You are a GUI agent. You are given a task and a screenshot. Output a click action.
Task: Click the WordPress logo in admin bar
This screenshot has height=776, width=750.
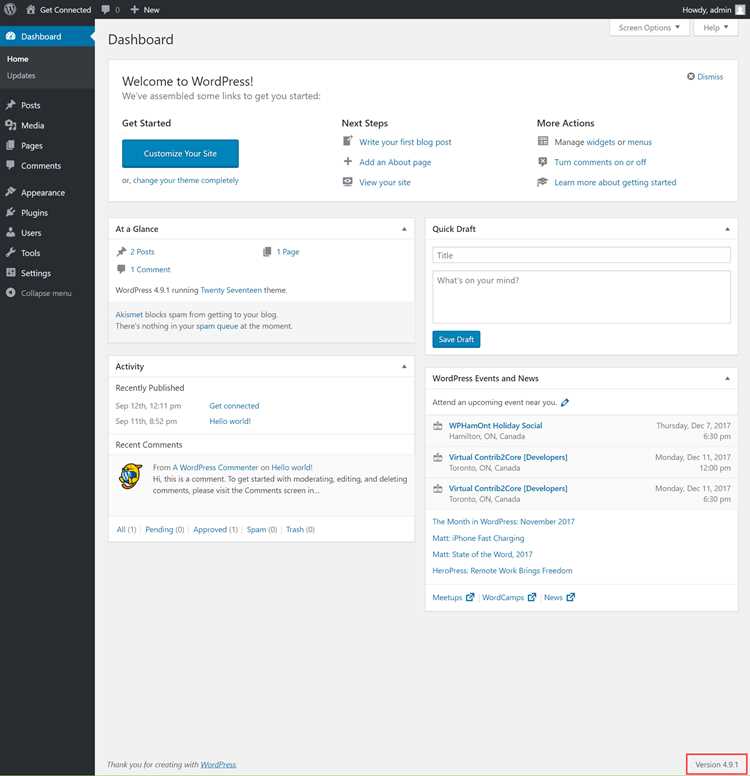click(10, 9)
